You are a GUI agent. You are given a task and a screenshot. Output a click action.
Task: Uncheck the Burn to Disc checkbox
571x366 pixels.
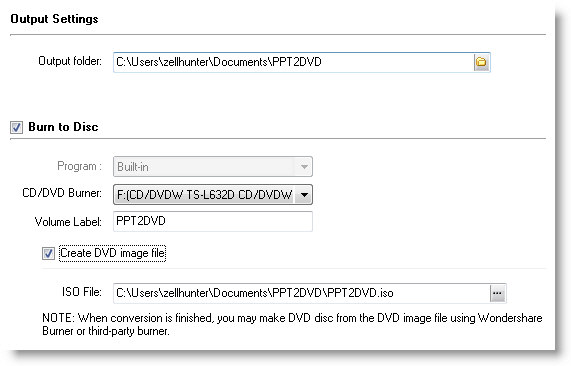(x=16, y=127)
